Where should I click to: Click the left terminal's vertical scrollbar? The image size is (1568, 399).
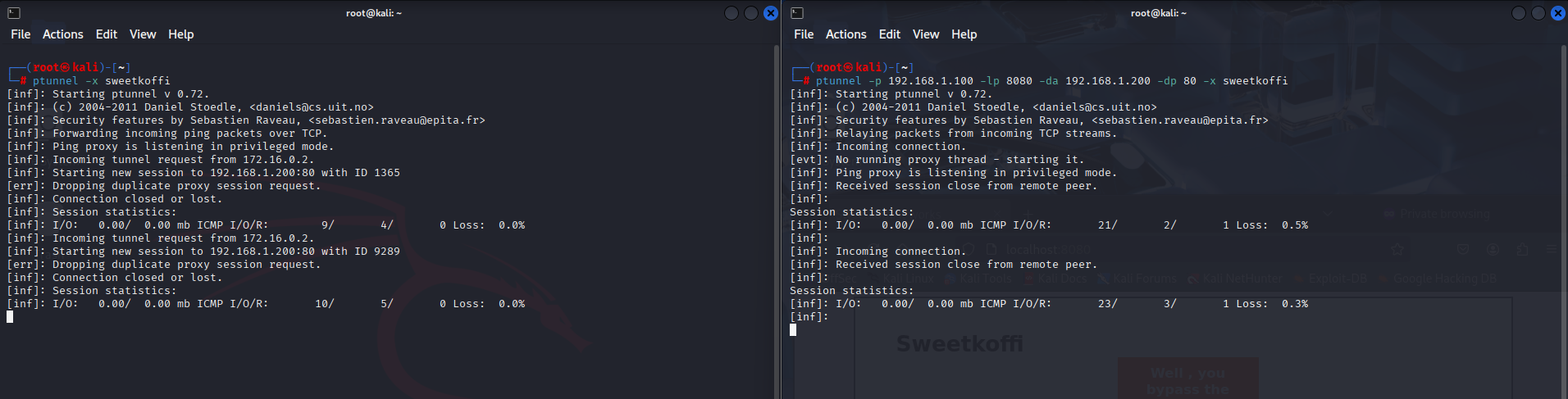pos(777,221)
